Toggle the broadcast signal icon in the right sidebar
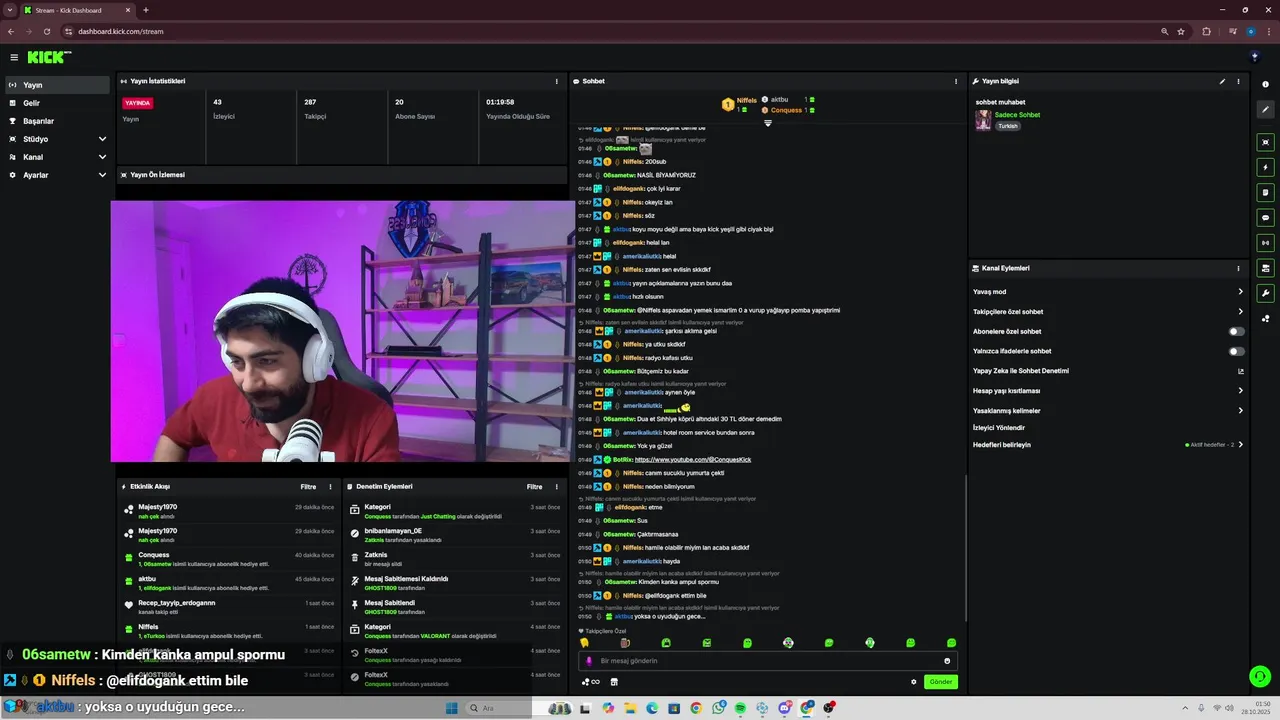This screenshot has height=720, width=1280. (1265, 242)
